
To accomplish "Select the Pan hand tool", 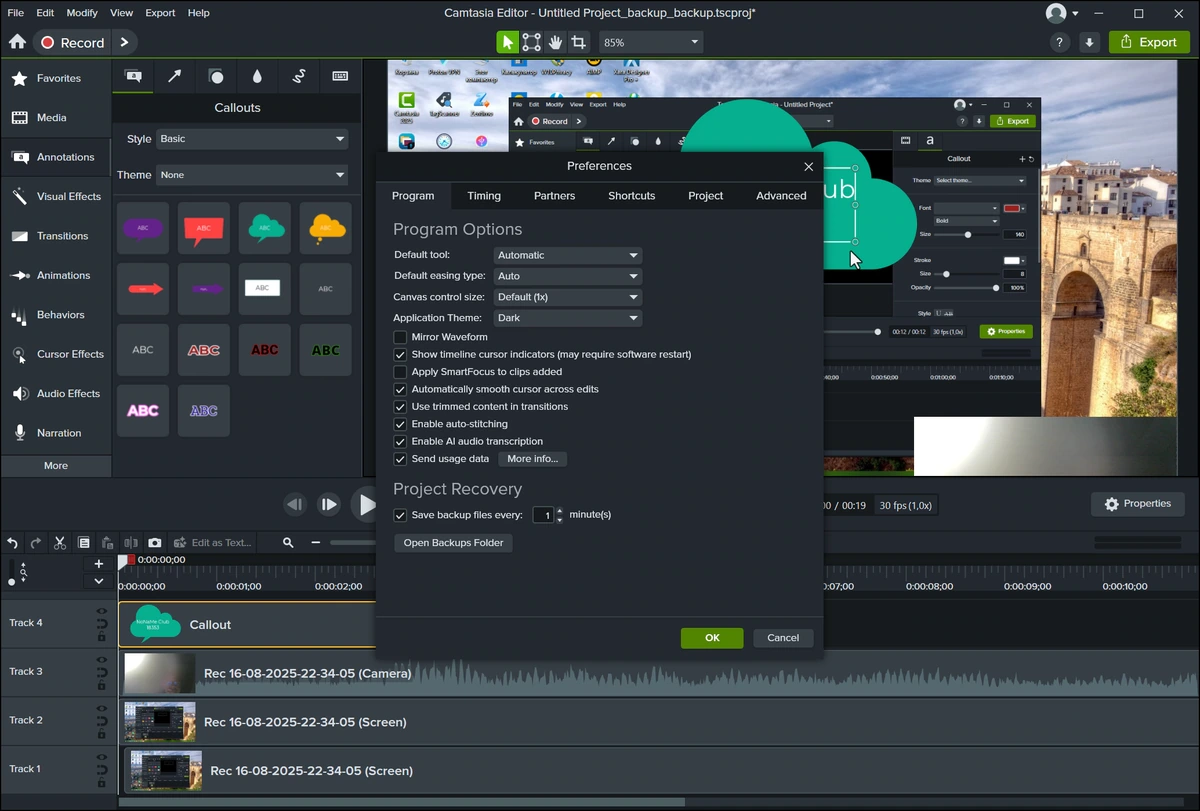I will [554, 42].
